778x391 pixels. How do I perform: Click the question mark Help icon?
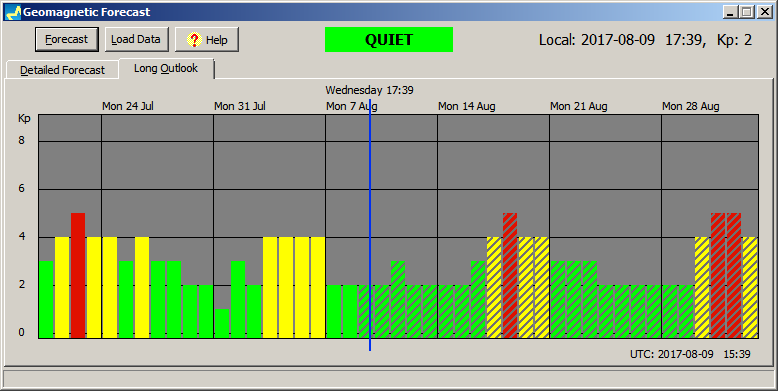pos(194,40)
